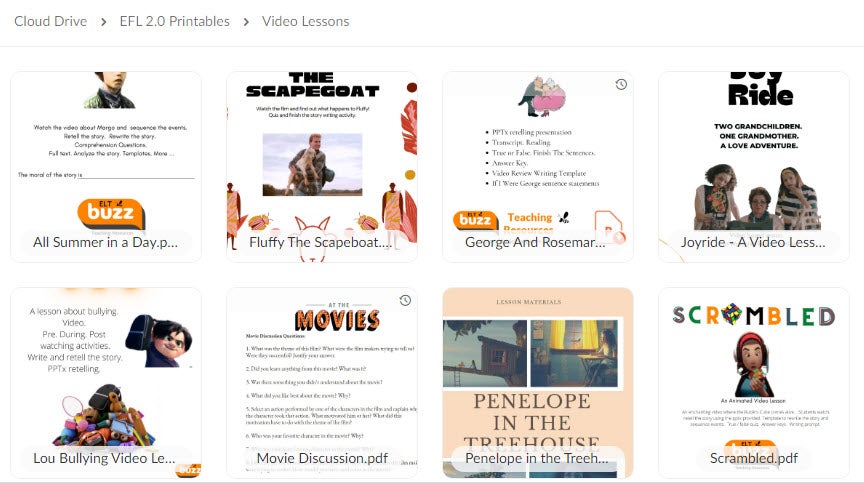This screenshot has height=483, width=864.
Task: Click 'Scrambled.pdf' file name
Action: pyautogui.click(x=754, y=458)
